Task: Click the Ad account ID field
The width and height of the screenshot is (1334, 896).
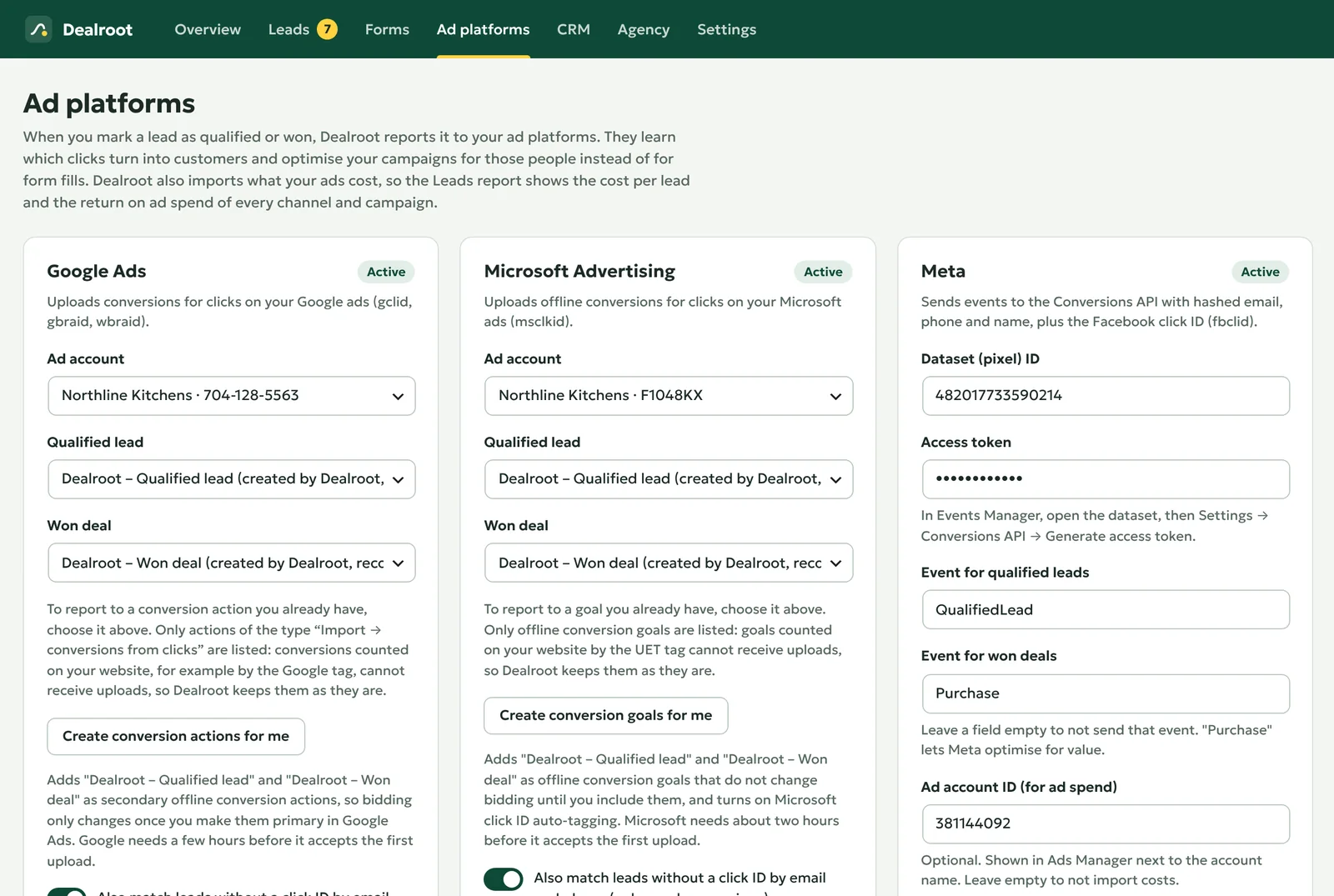Action: pos(1106,823)
